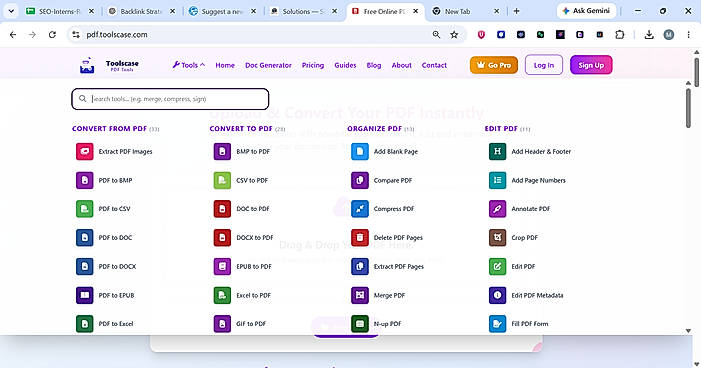701x368 pixels.
Task: Select the Annotate PDF icon
Action: click(x=498, y=209)
